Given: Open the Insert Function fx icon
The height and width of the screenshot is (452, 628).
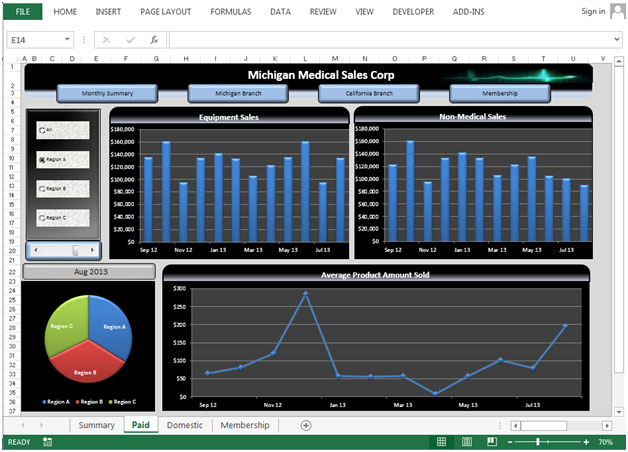Looking at the screenshot, I should tap(154, 40).
